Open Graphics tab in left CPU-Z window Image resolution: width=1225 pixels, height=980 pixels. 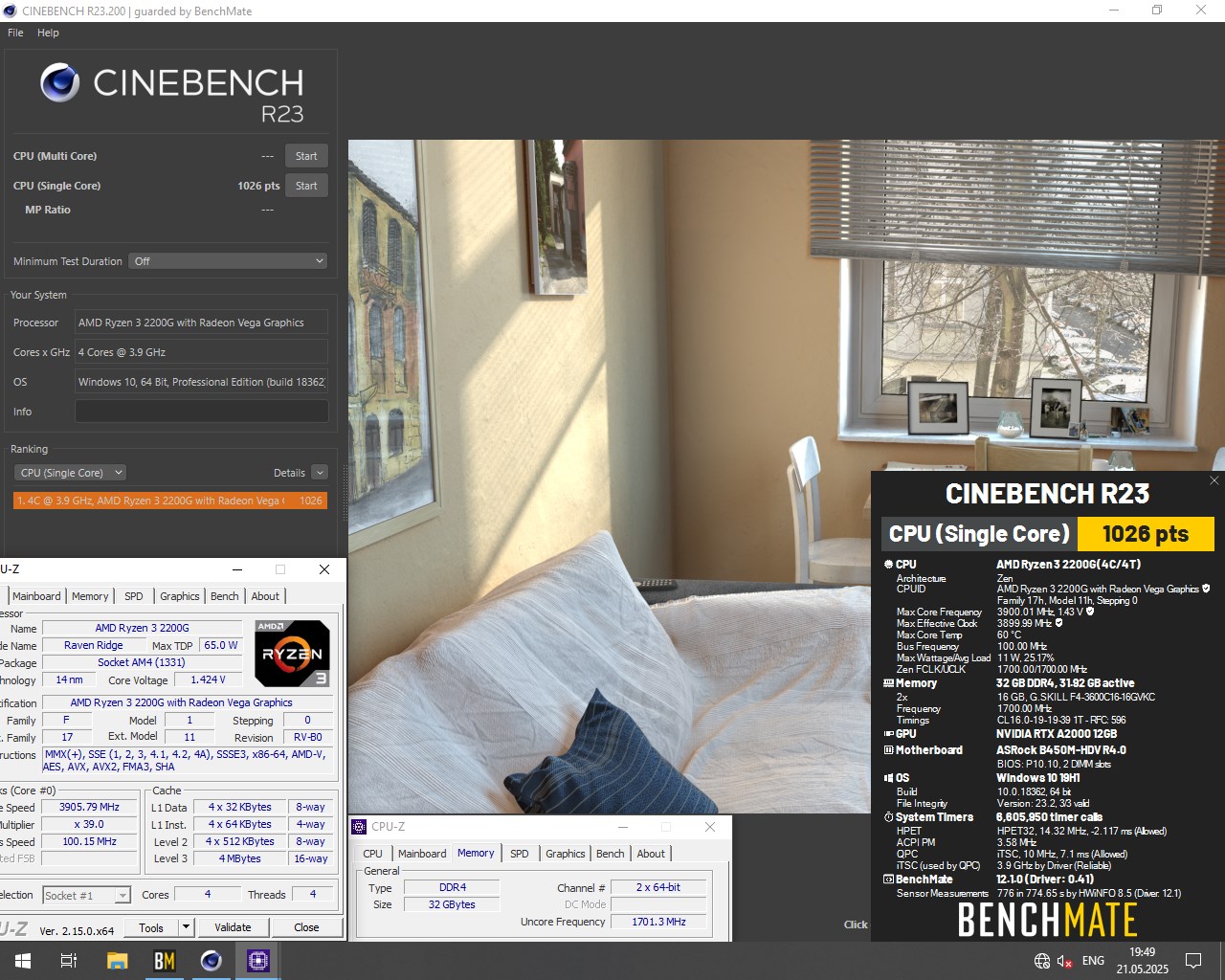click(180, 596)
